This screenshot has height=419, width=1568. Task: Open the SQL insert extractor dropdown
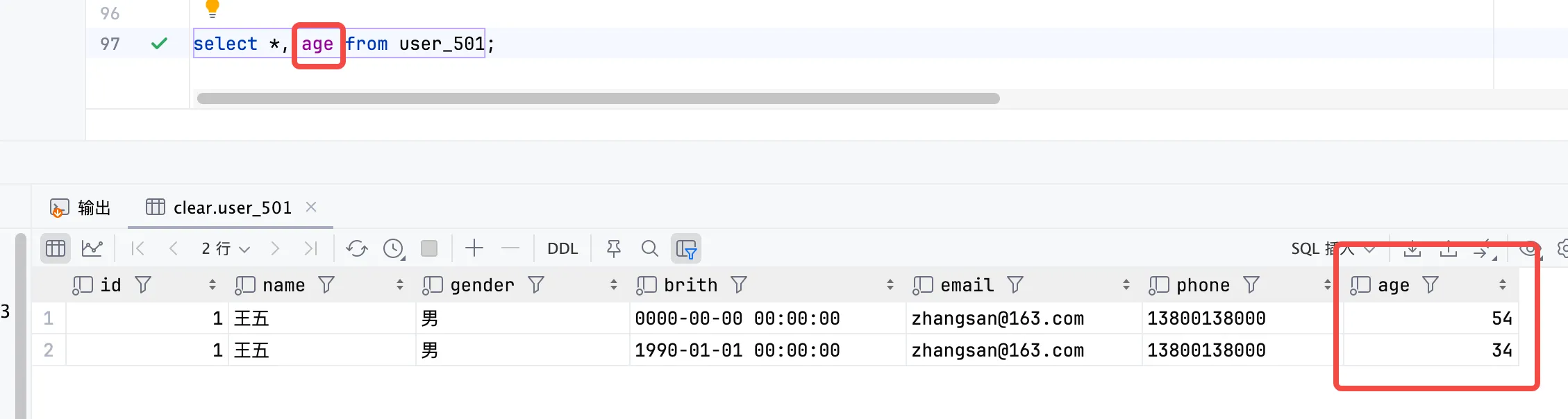(x=1332, y=248)
